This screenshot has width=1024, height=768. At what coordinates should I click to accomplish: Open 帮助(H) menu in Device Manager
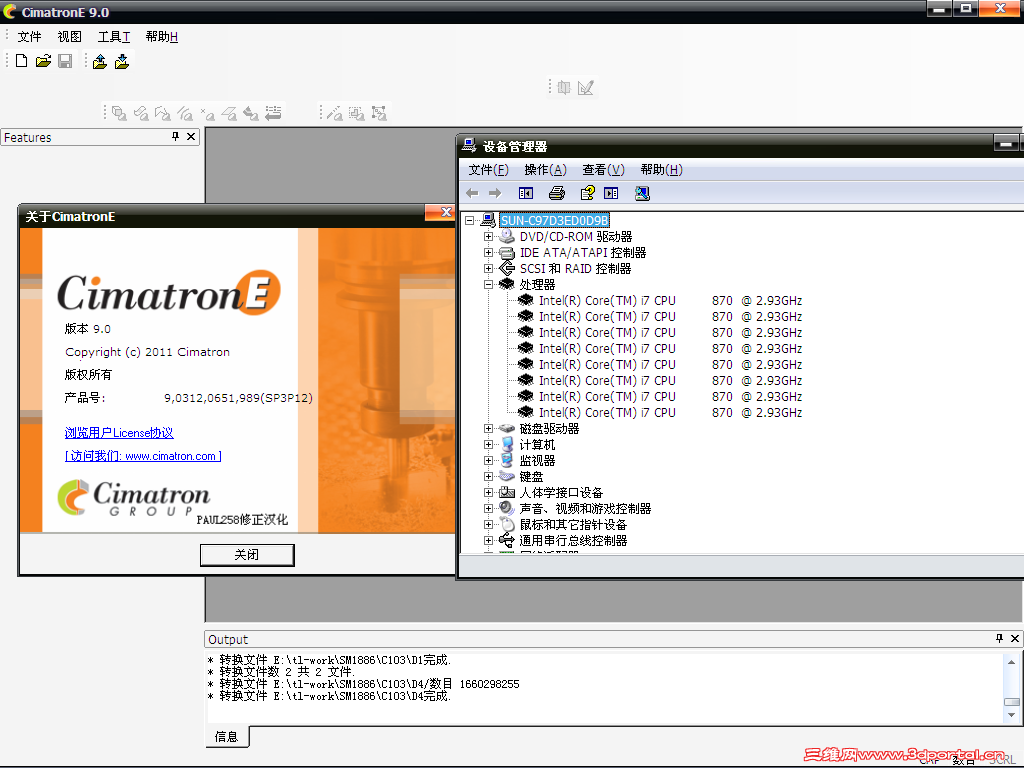click(662, 170)
